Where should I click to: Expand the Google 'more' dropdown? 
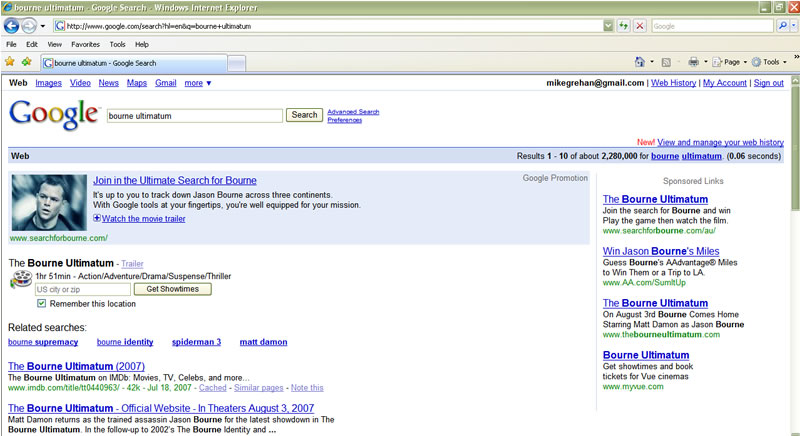point(197,83)
